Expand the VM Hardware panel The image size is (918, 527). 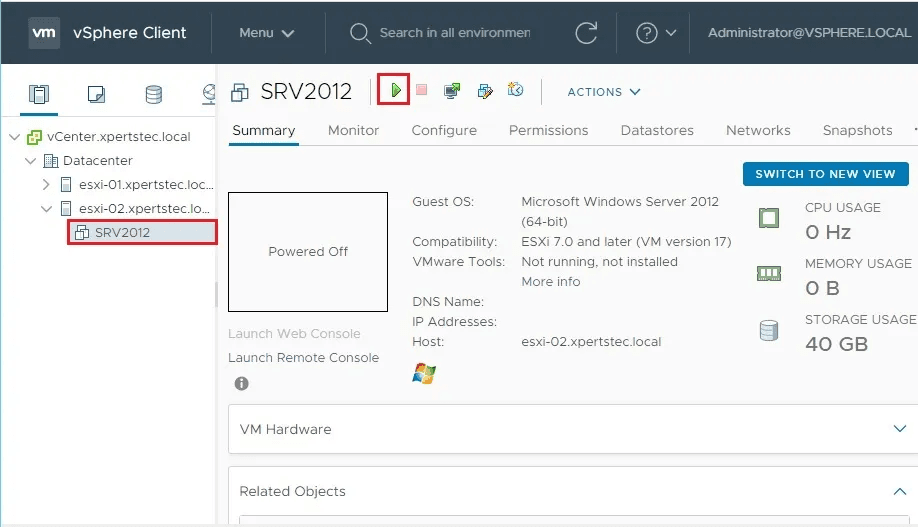[x=900, y=429]
